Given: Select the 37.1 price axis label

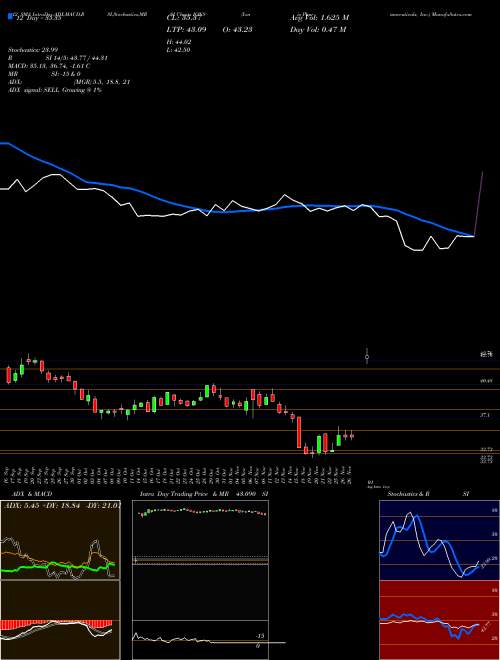Looking at the screenshot, I should [485, 415].
